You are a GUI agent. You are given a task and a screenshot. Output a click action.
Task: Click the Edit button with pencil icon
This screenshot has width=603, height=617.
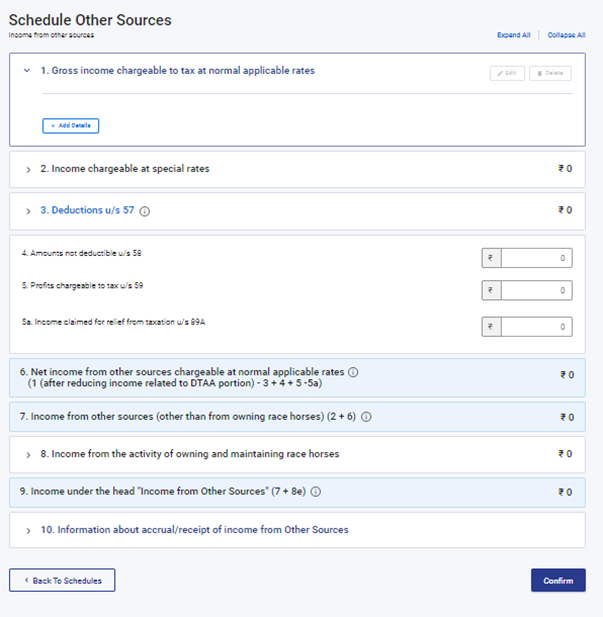[507, 73]
